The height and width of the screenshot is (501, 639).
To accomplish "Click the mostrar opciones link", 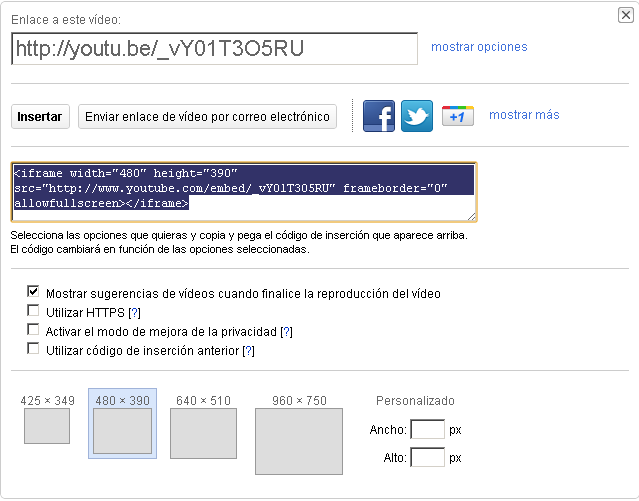I will click(x=479, y=47).
